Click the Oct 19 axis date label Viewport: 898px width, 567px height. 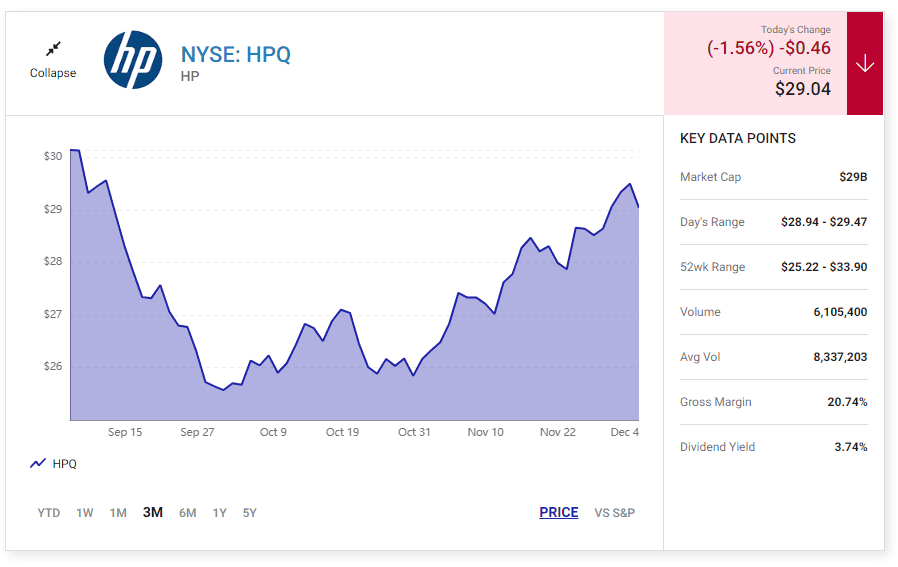pyautogui.click(x=342, y=432)
